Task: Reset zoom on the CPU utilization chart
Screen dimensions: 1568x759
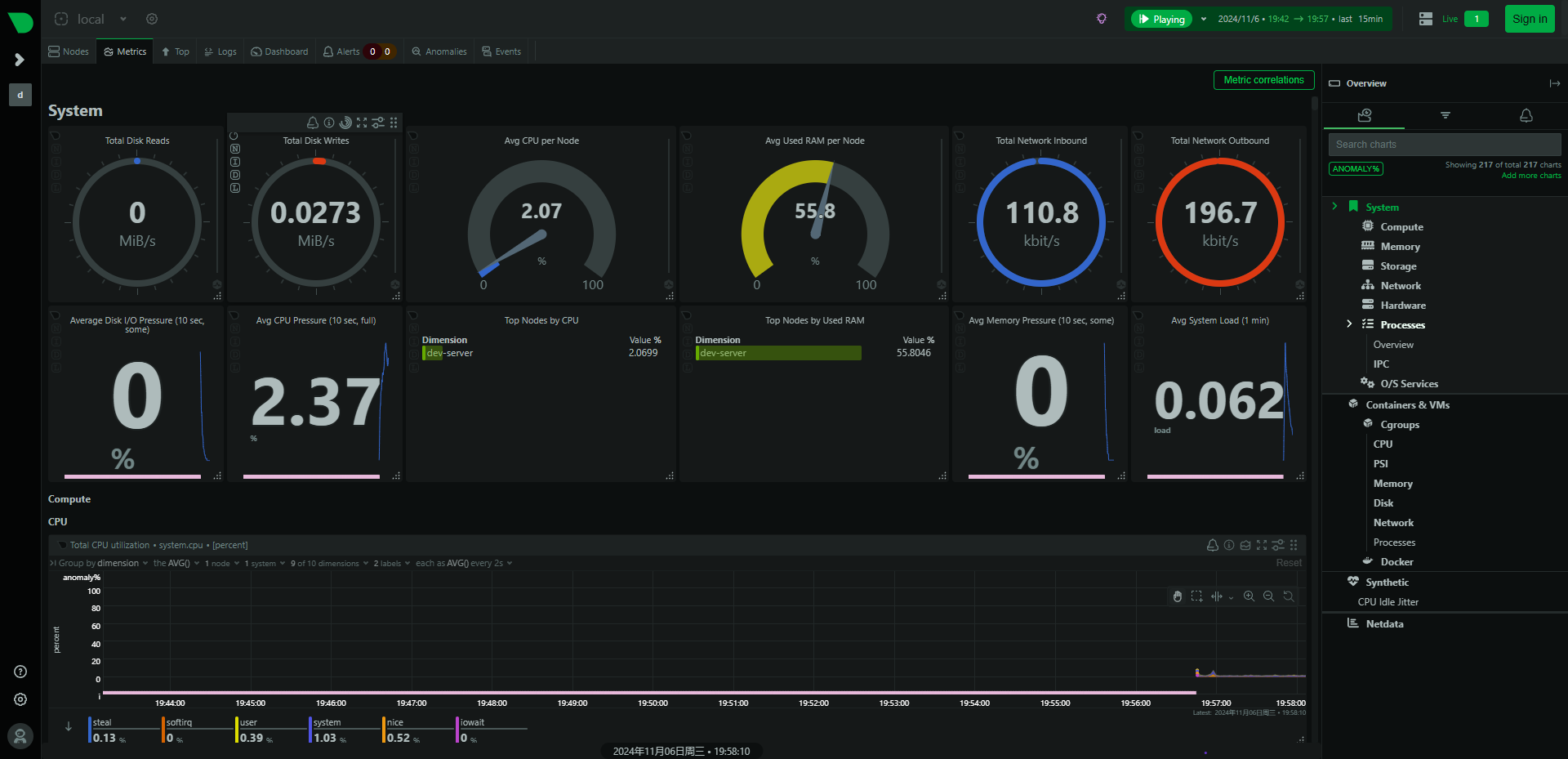Action: point(1288,596)
